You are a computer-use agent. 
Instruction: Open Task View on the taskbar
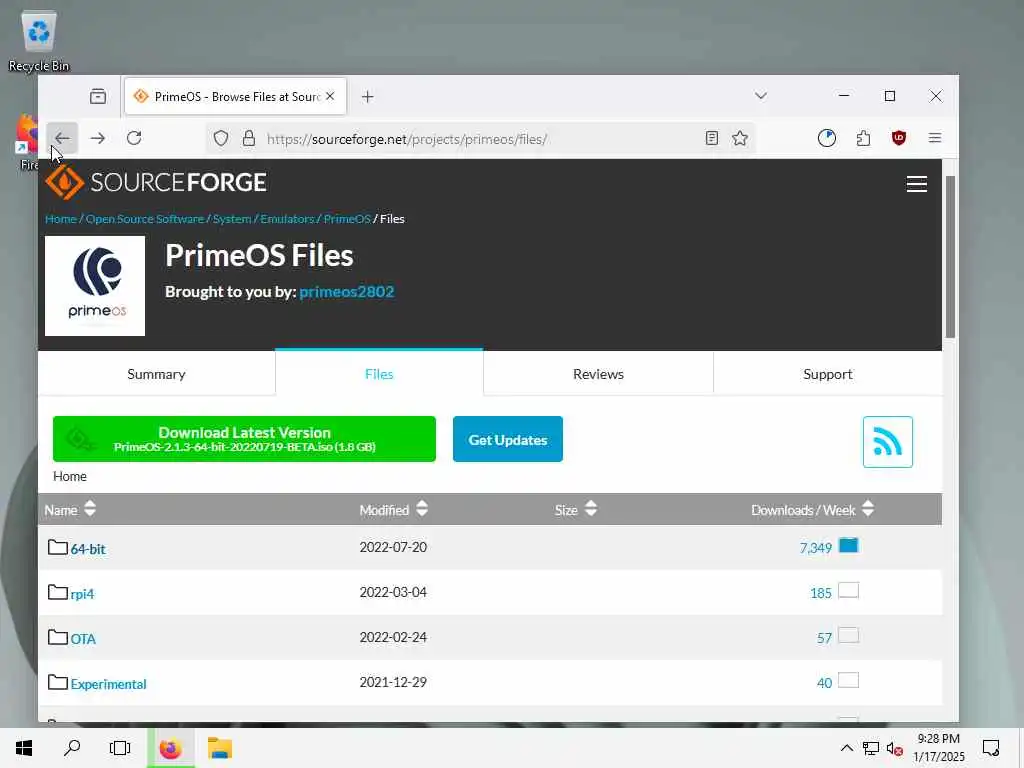coord(120,748)
